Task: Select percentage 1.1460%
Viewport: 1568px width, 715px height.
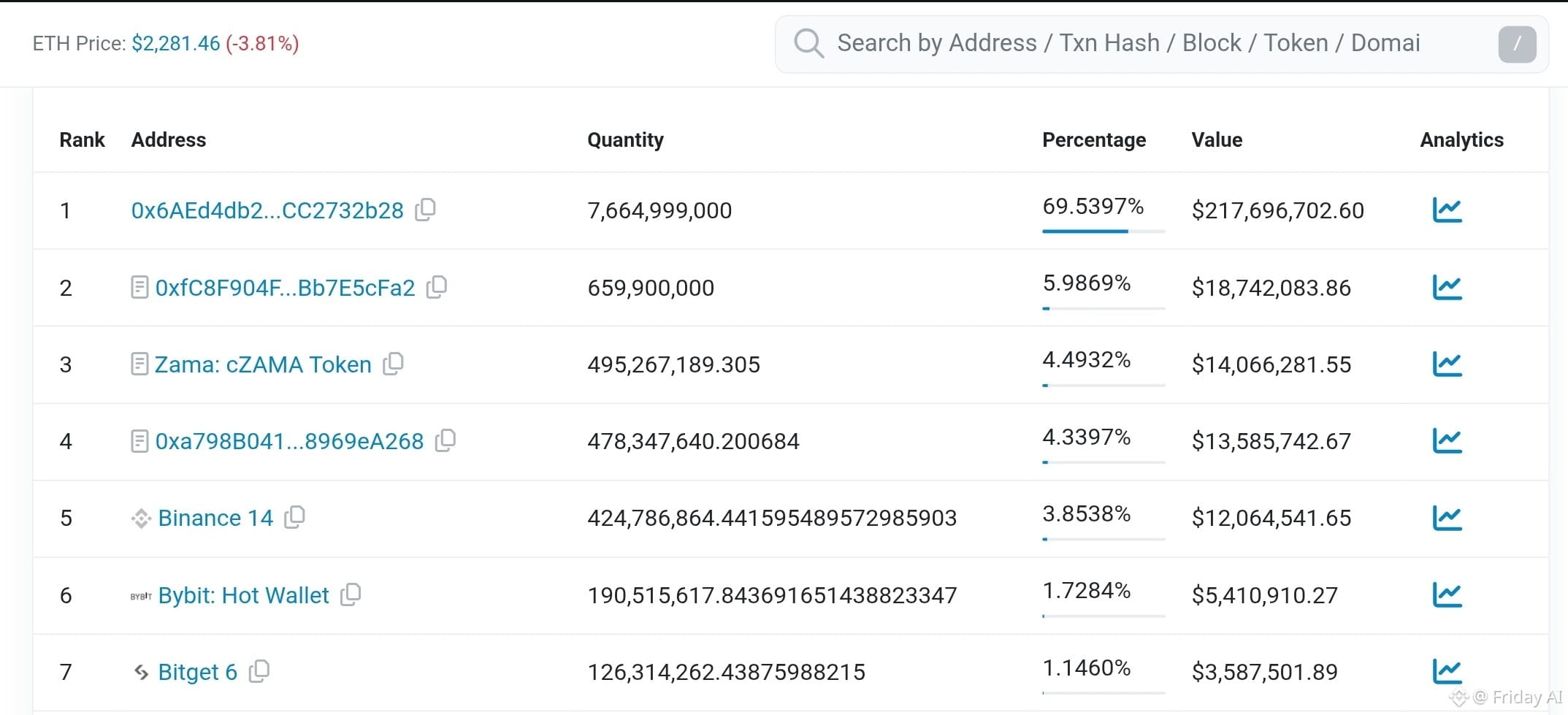Action: pyautogui.click(x=1087, y=668)
